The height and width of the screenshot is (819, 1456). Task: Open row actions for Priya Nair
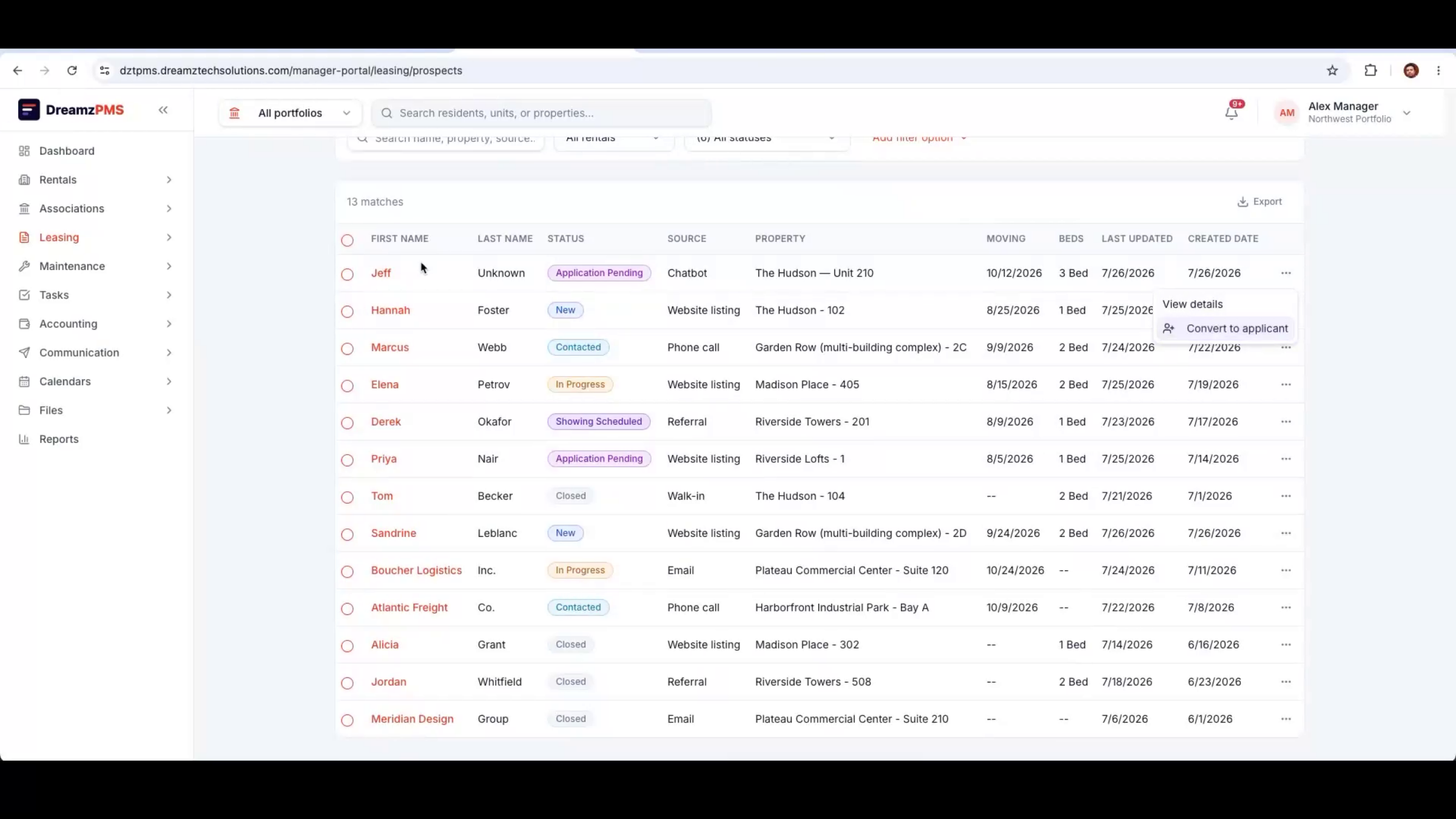coord(1286,459)
